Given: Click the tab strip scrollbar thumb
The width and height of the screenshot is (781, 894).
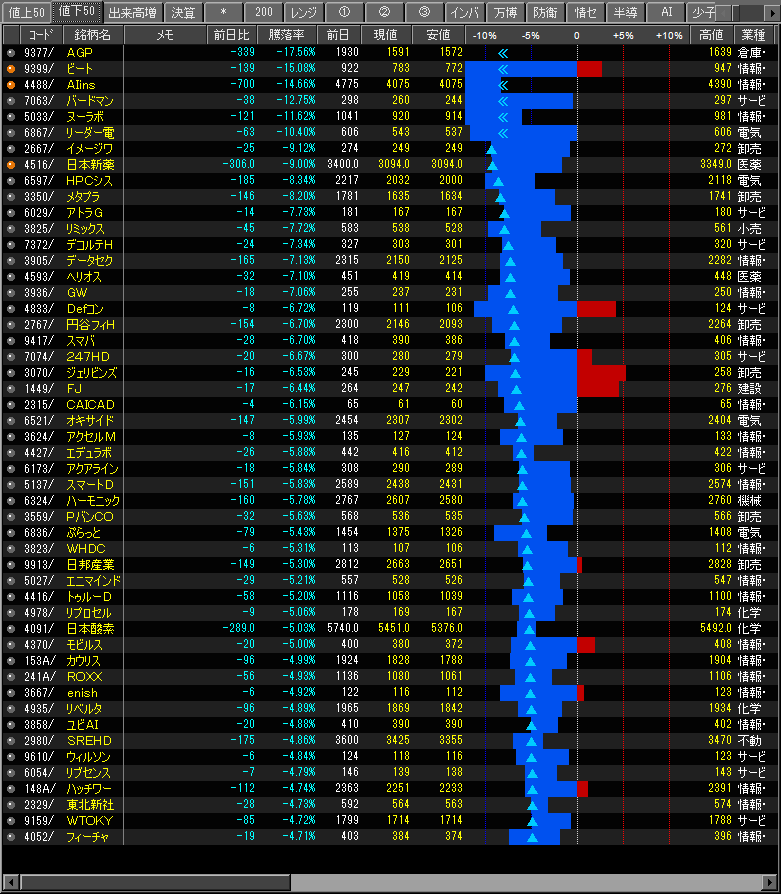Looking at the screenshot, I should point(735,12).
